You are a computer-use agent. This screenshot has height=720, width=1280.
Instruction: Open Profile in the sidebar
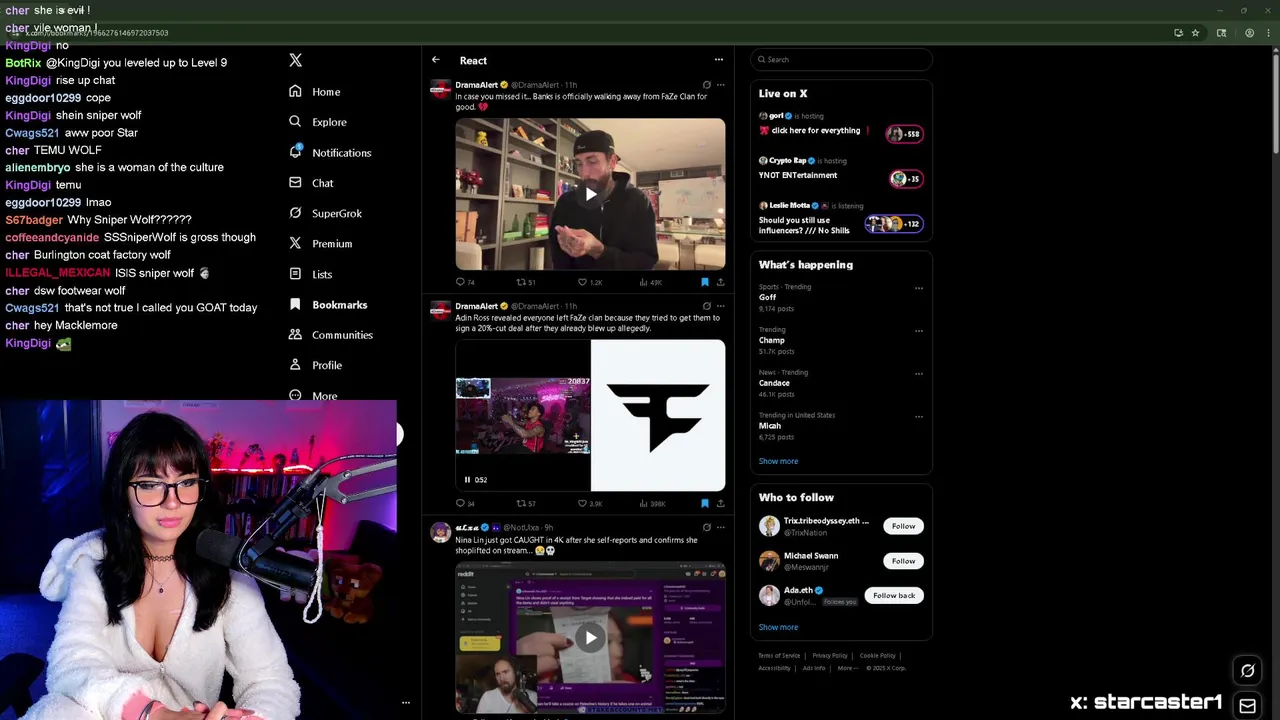tap(316, 365)
